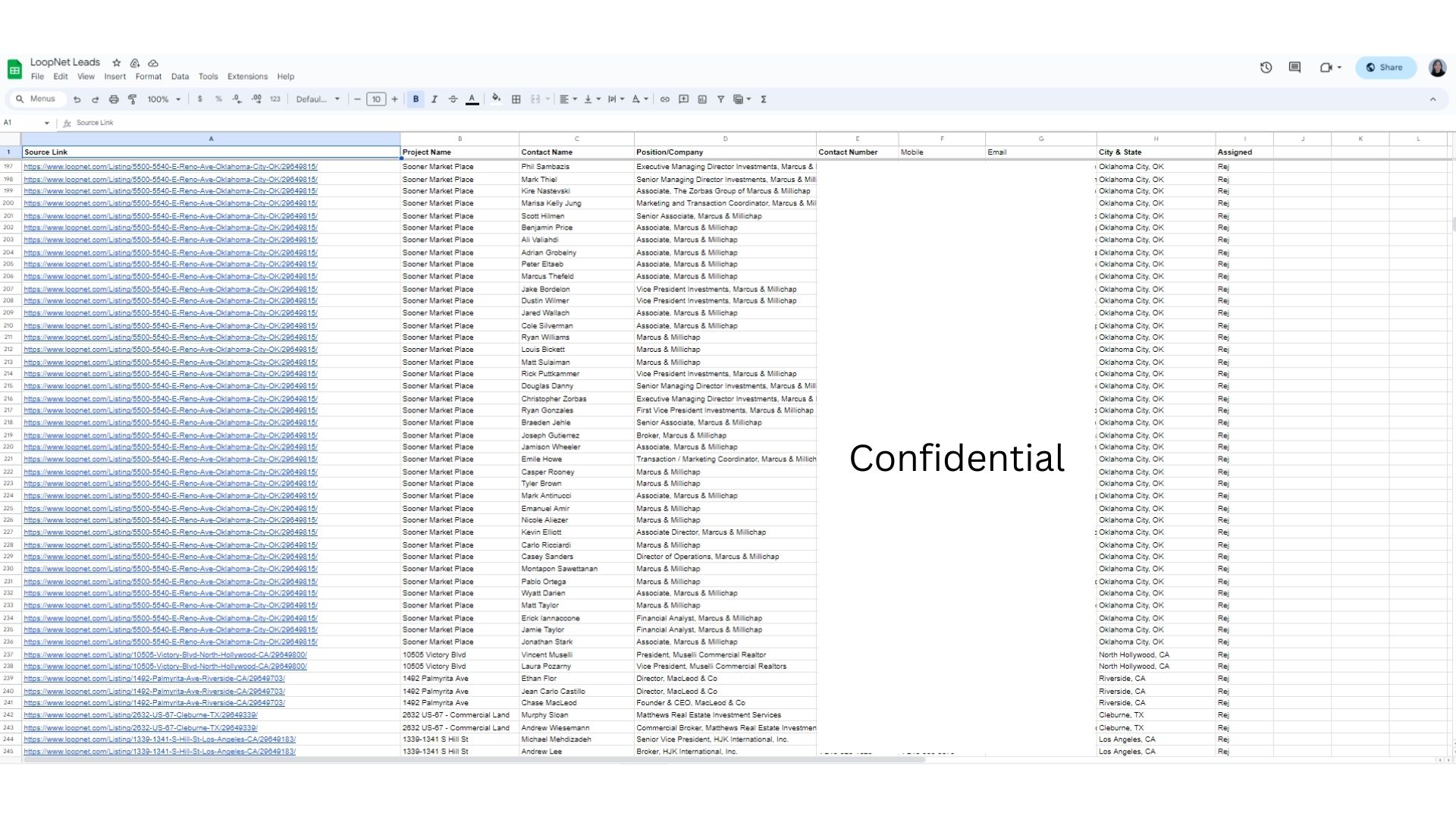
Task: Insert a chart
Action: point(702,99)
